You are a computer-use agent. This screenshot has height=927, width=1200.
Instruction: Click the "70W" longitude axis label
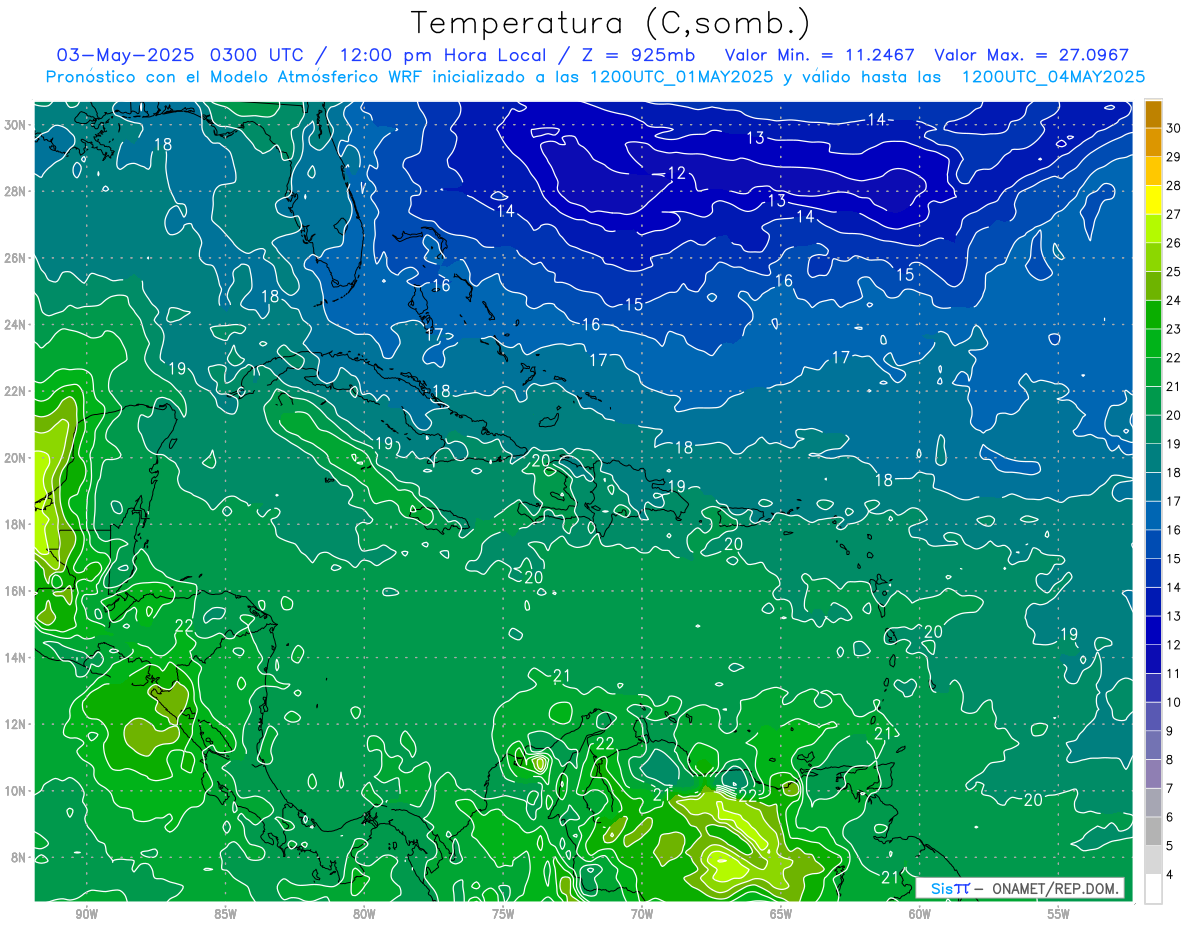tap(642, 915)
